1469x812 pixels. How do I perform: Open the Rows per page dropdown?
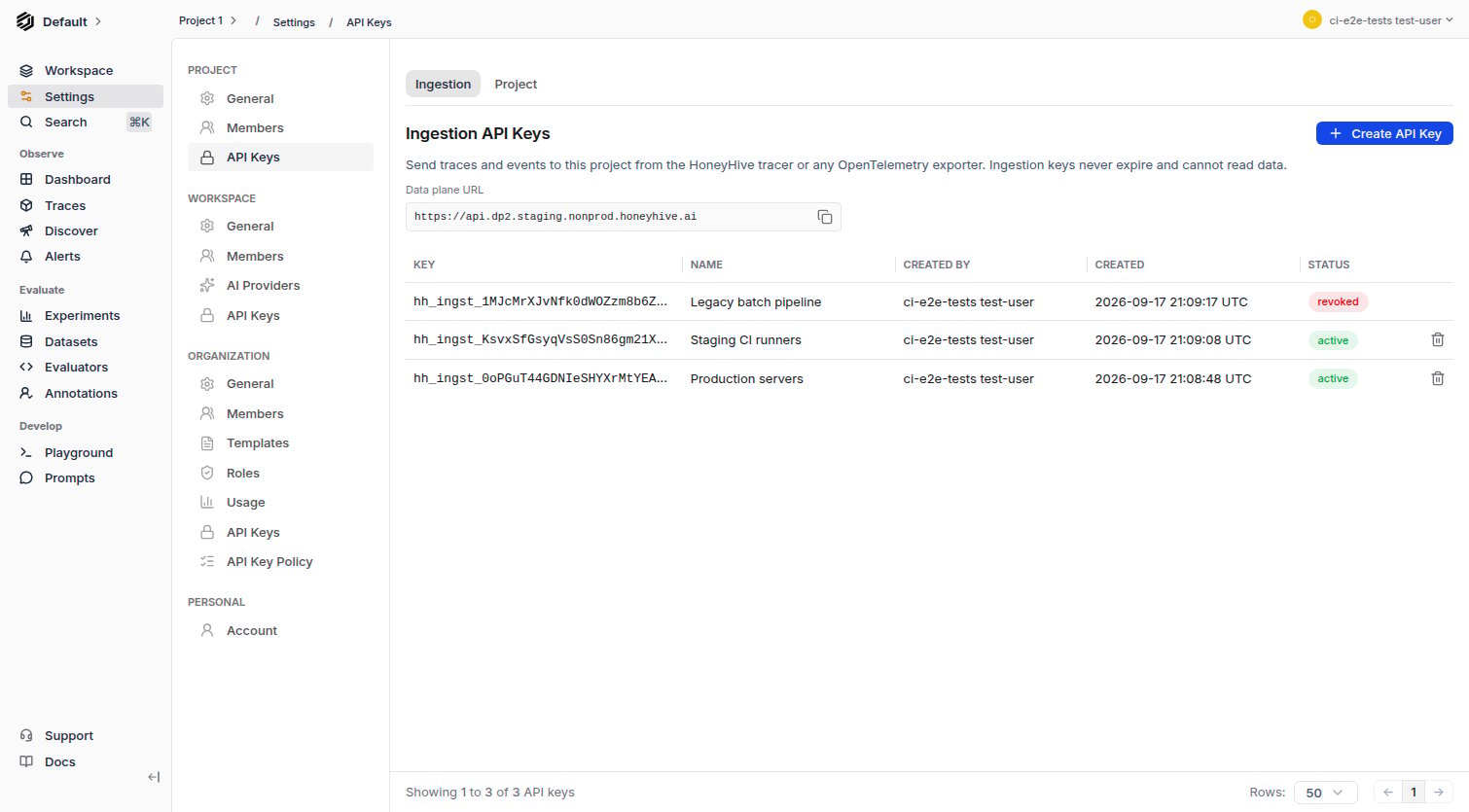coord(1325,793)
